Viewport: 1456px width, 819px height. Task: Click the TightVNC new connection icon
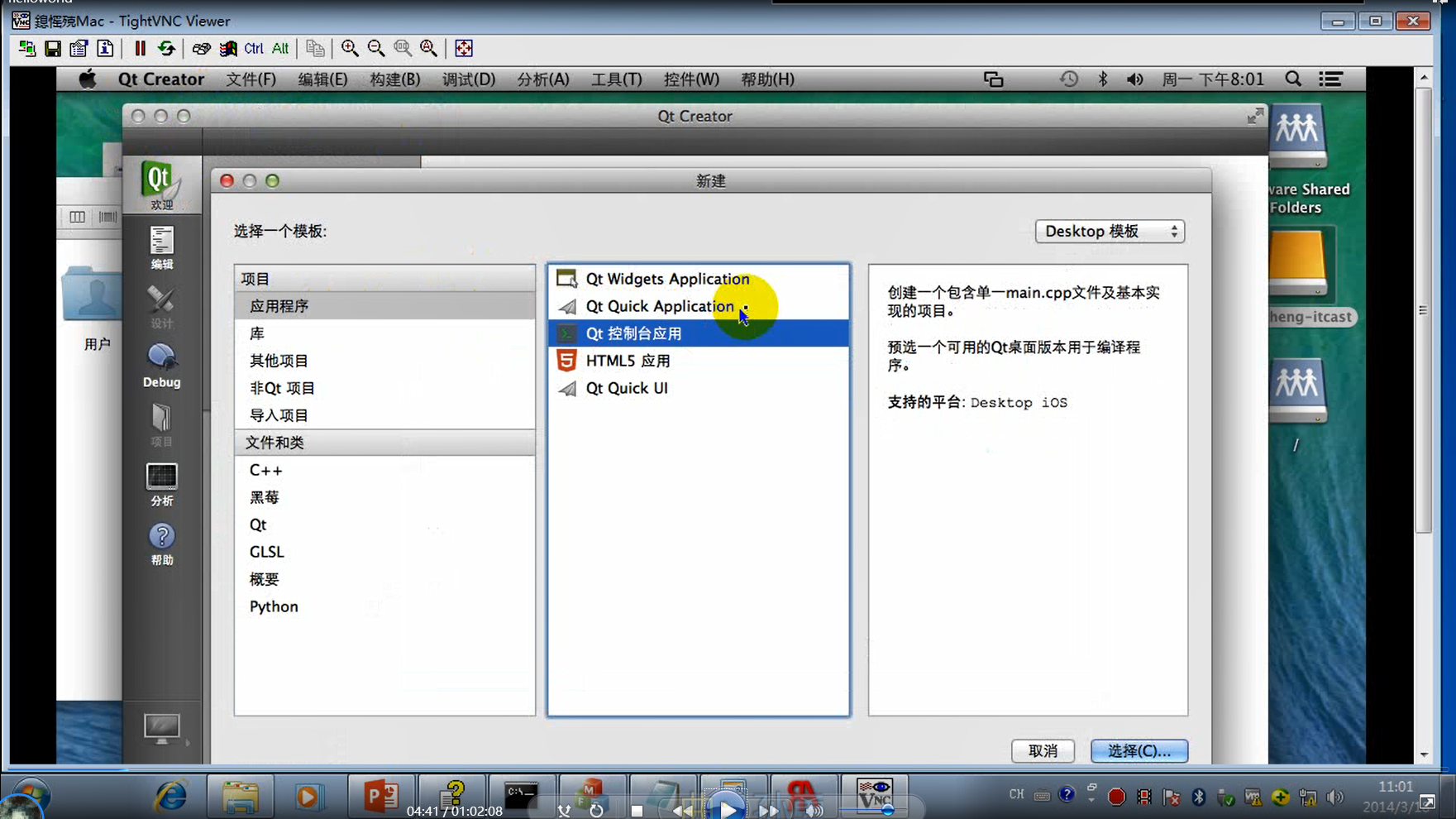point(26,49)
